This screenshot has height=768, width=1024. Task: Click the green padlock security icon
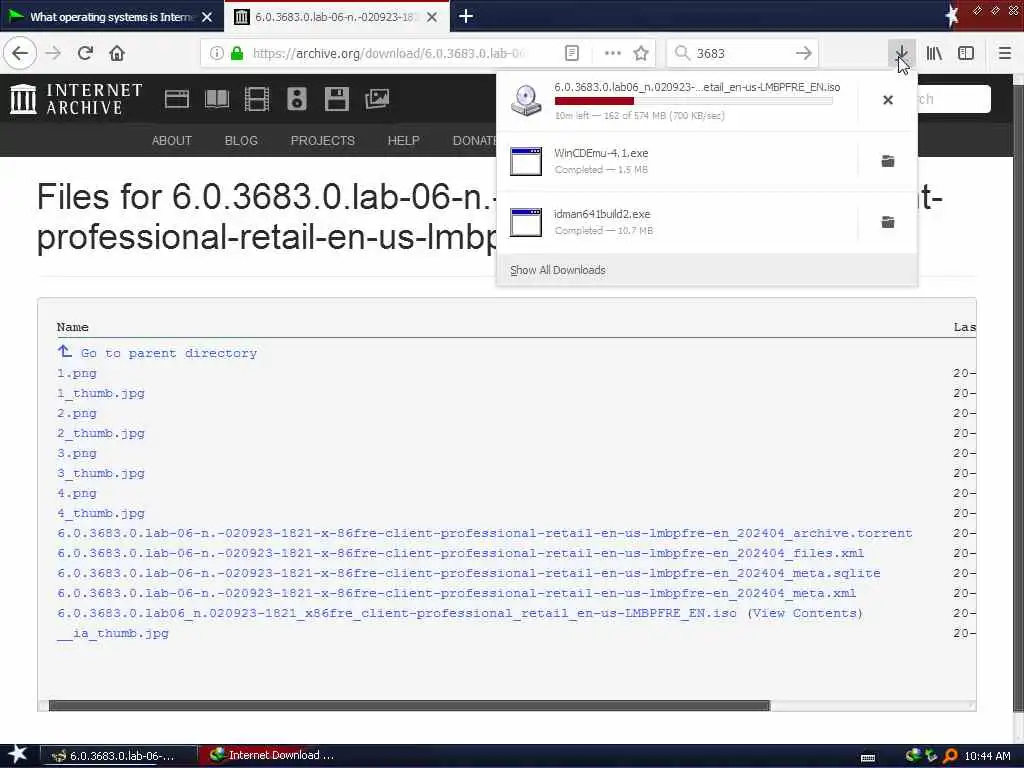237,53
